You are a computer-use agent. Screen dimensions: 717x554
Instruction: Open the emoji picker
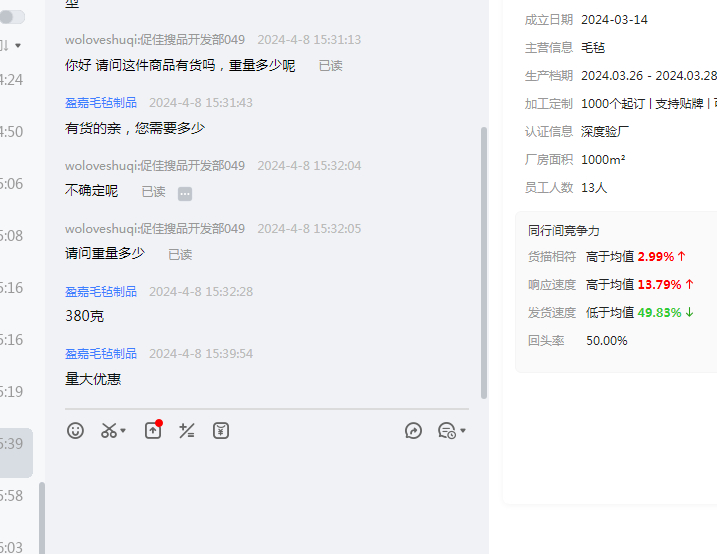(x=75, y=431)
